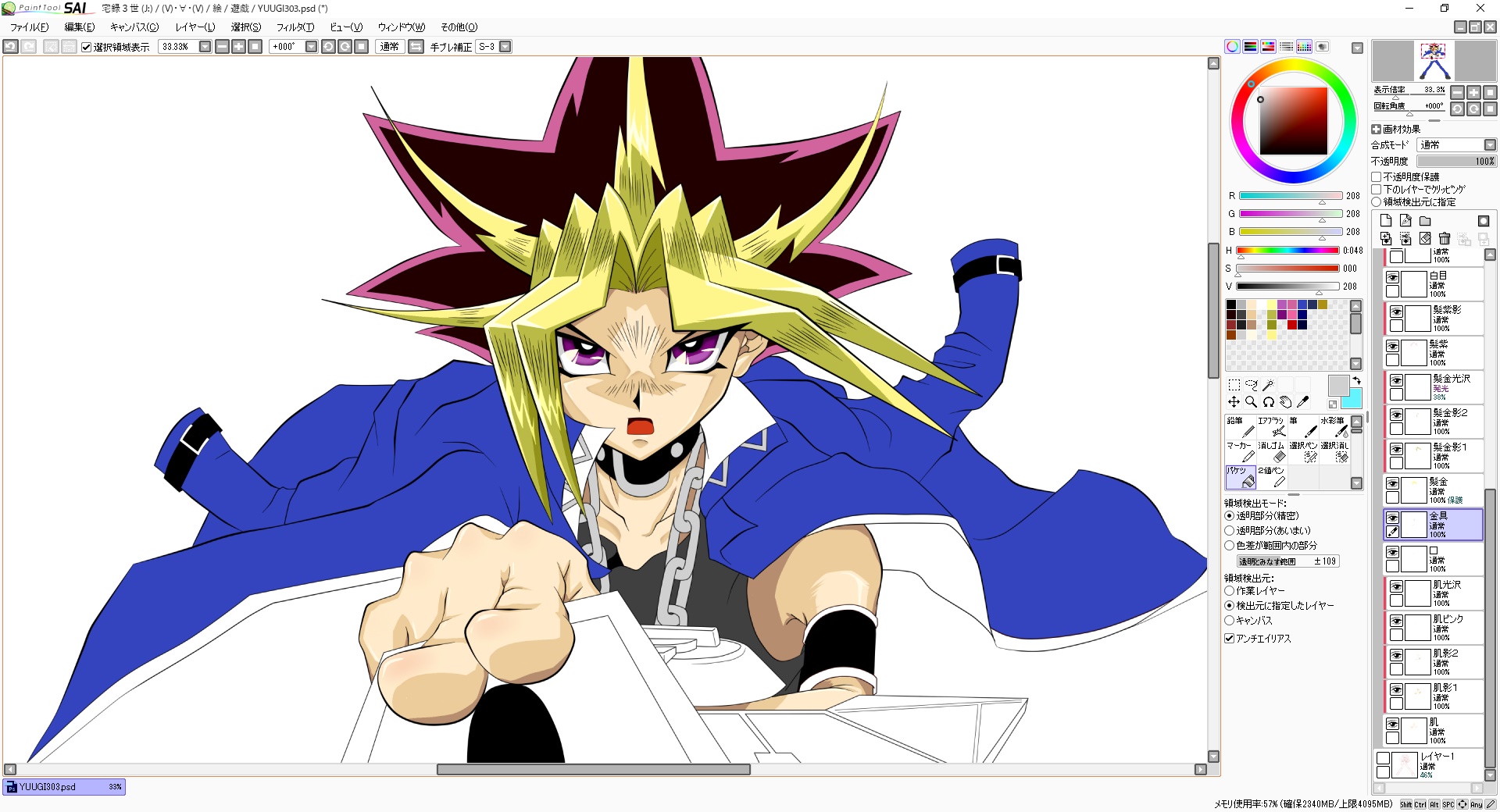Select 透明部分(あいまい) detection mode
The height and width of the screenshot is (812, 1500).
coord(1229,531)
